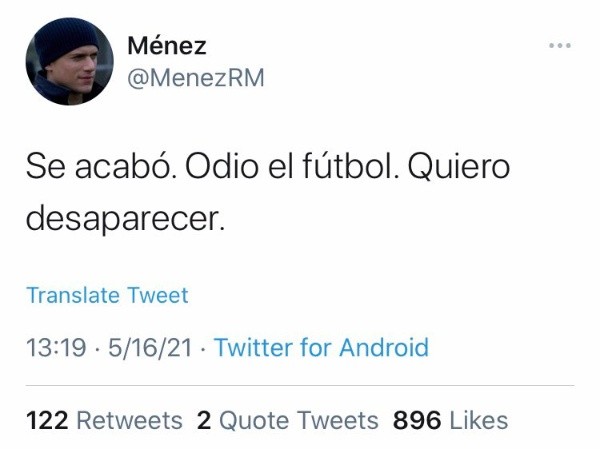Click the word 'desaparecer.' in the tweet
The width and height of the screenshot is (600, 449).
point(123,216)
